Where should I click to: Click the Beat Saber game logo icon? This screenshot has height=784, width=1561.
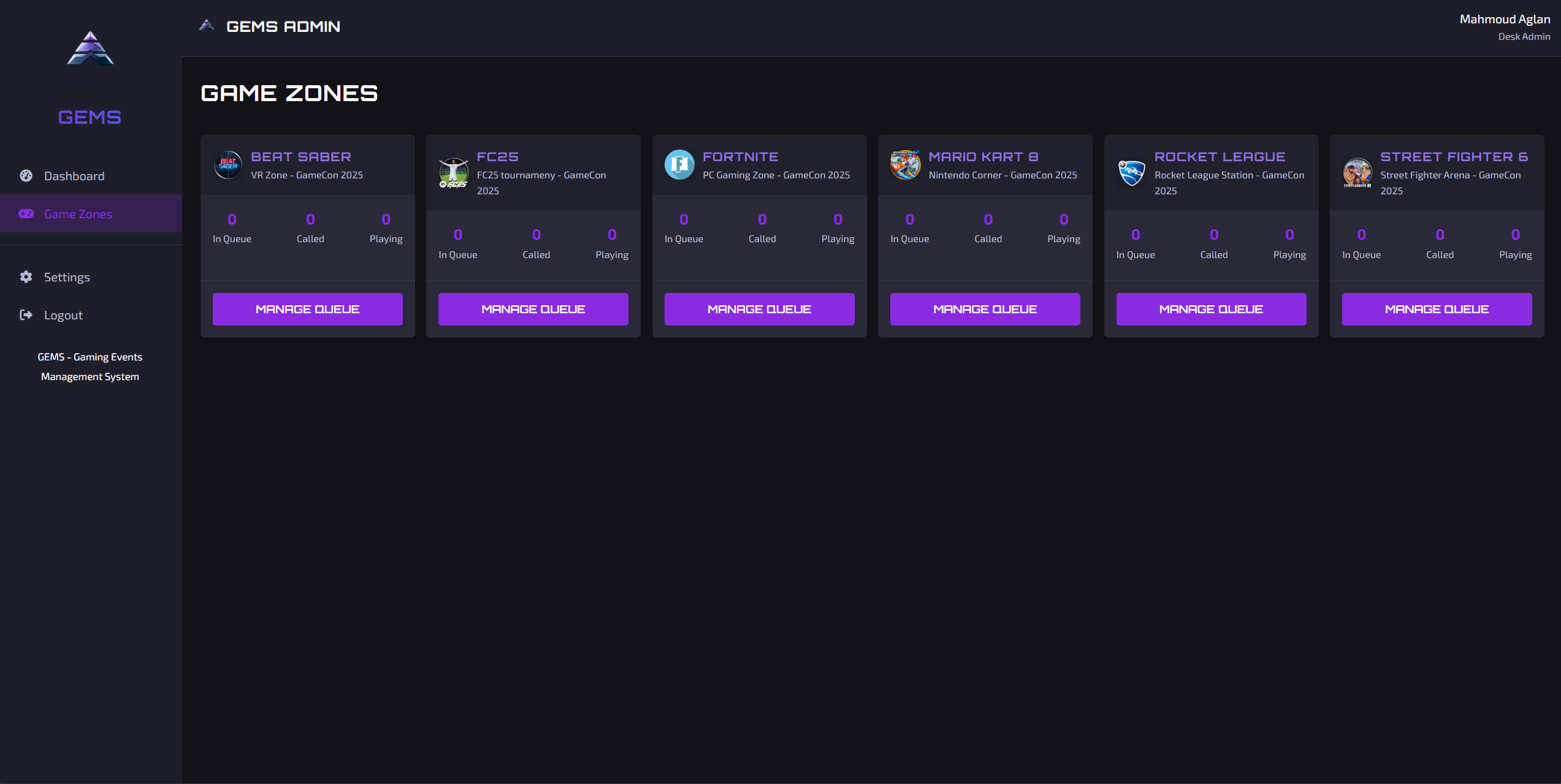coord(227,165)
